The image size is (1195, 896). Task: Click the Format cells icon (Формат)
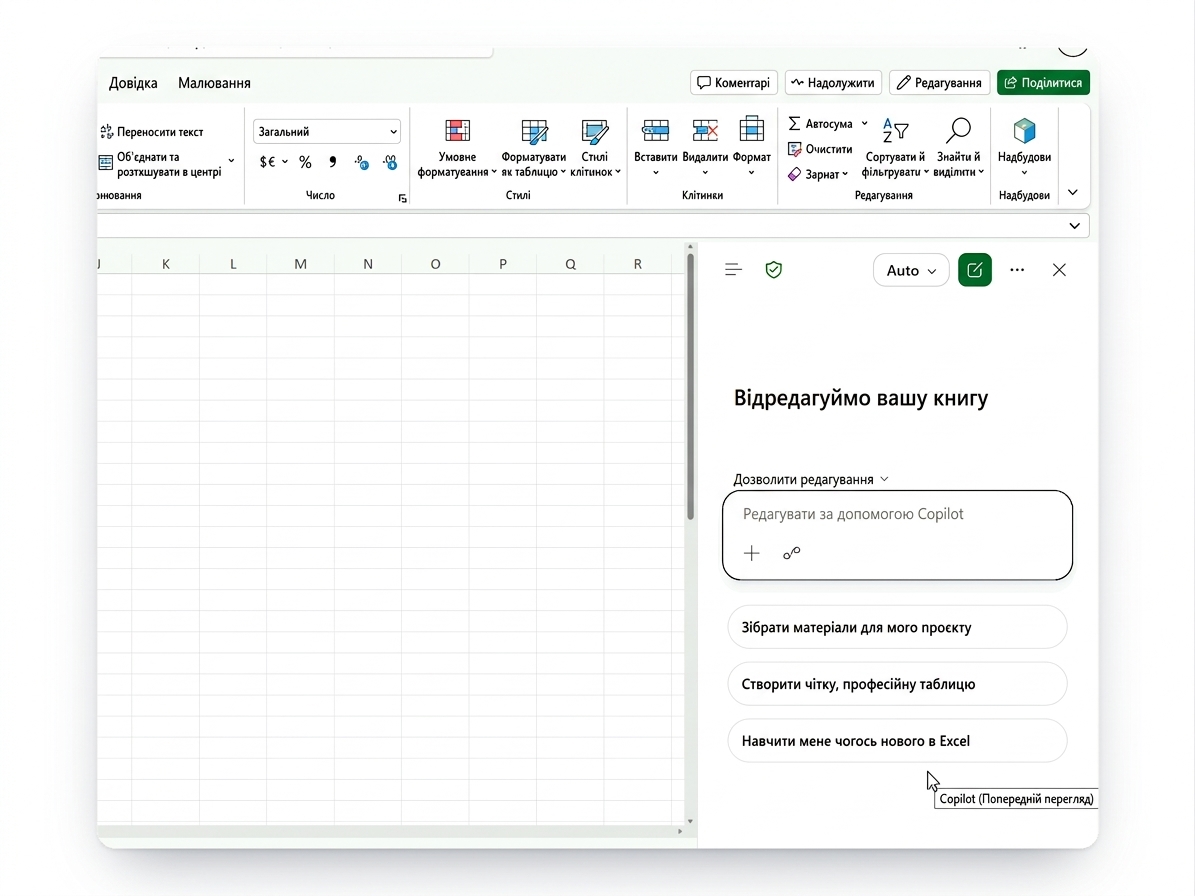click(751, 130)
